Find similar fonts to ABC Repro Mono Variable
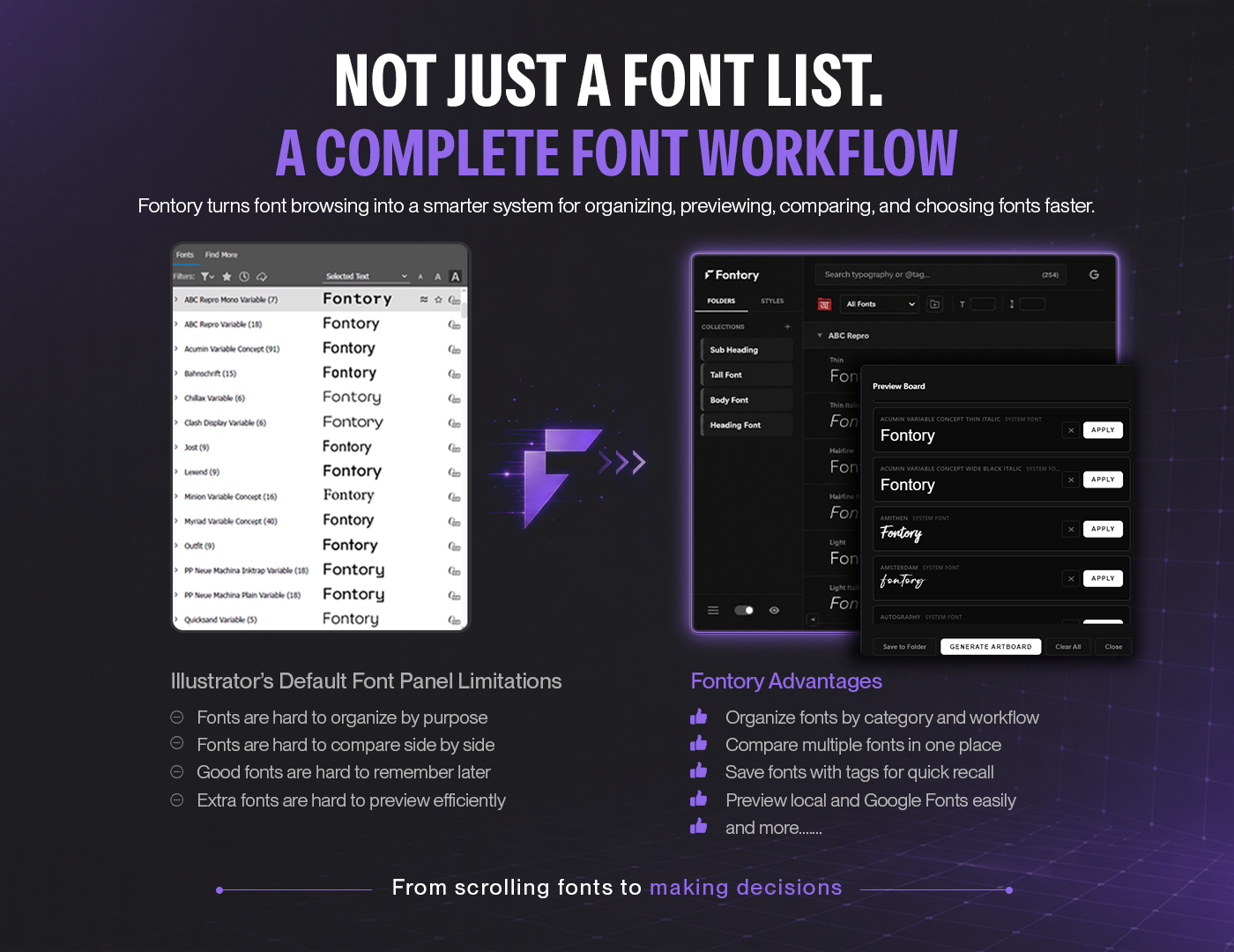The width and height of the screenshot is (1234, 952). click(423, 300)
